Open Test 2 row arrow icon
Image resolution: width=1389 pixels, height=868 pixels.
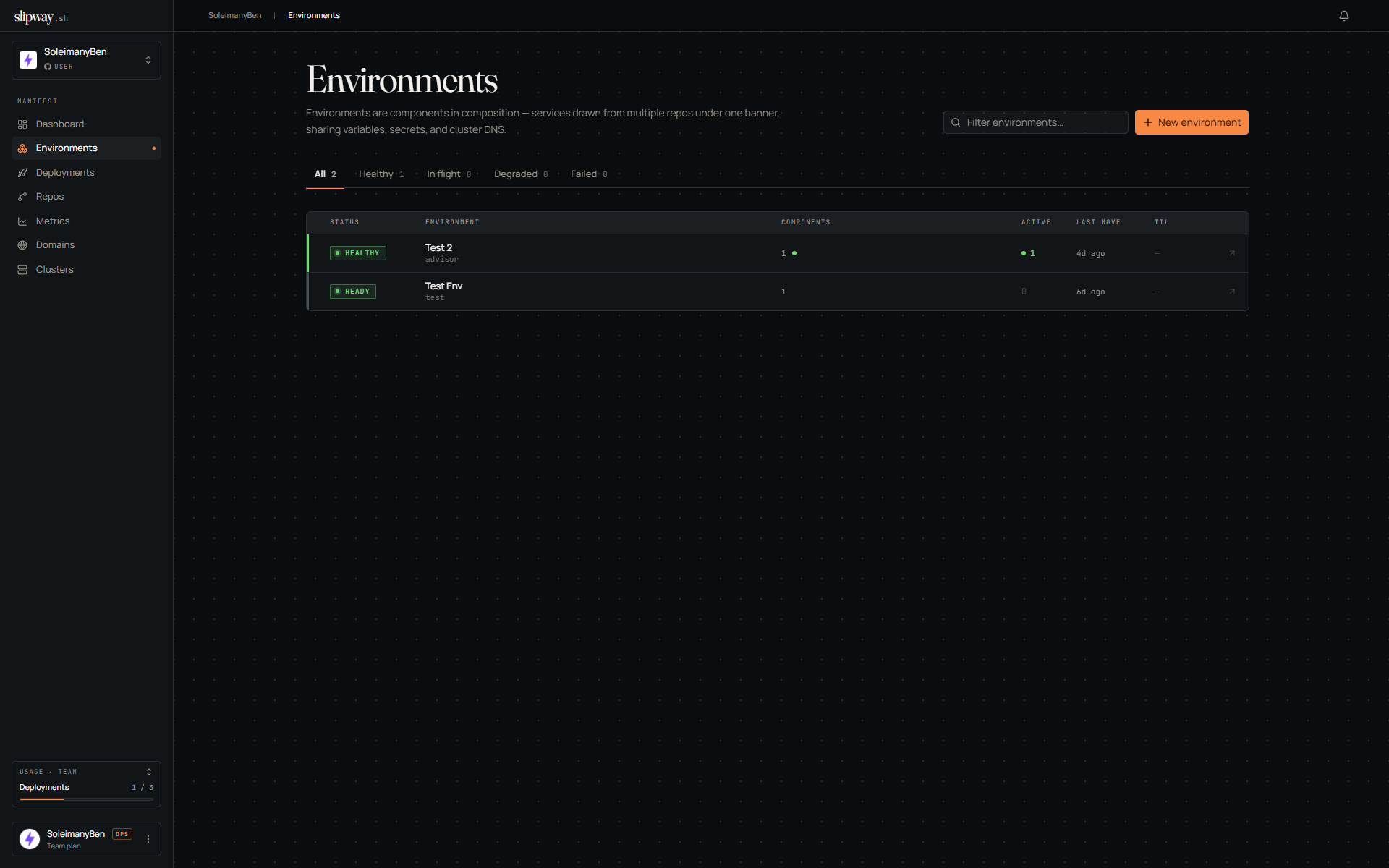pos(1232,253)
